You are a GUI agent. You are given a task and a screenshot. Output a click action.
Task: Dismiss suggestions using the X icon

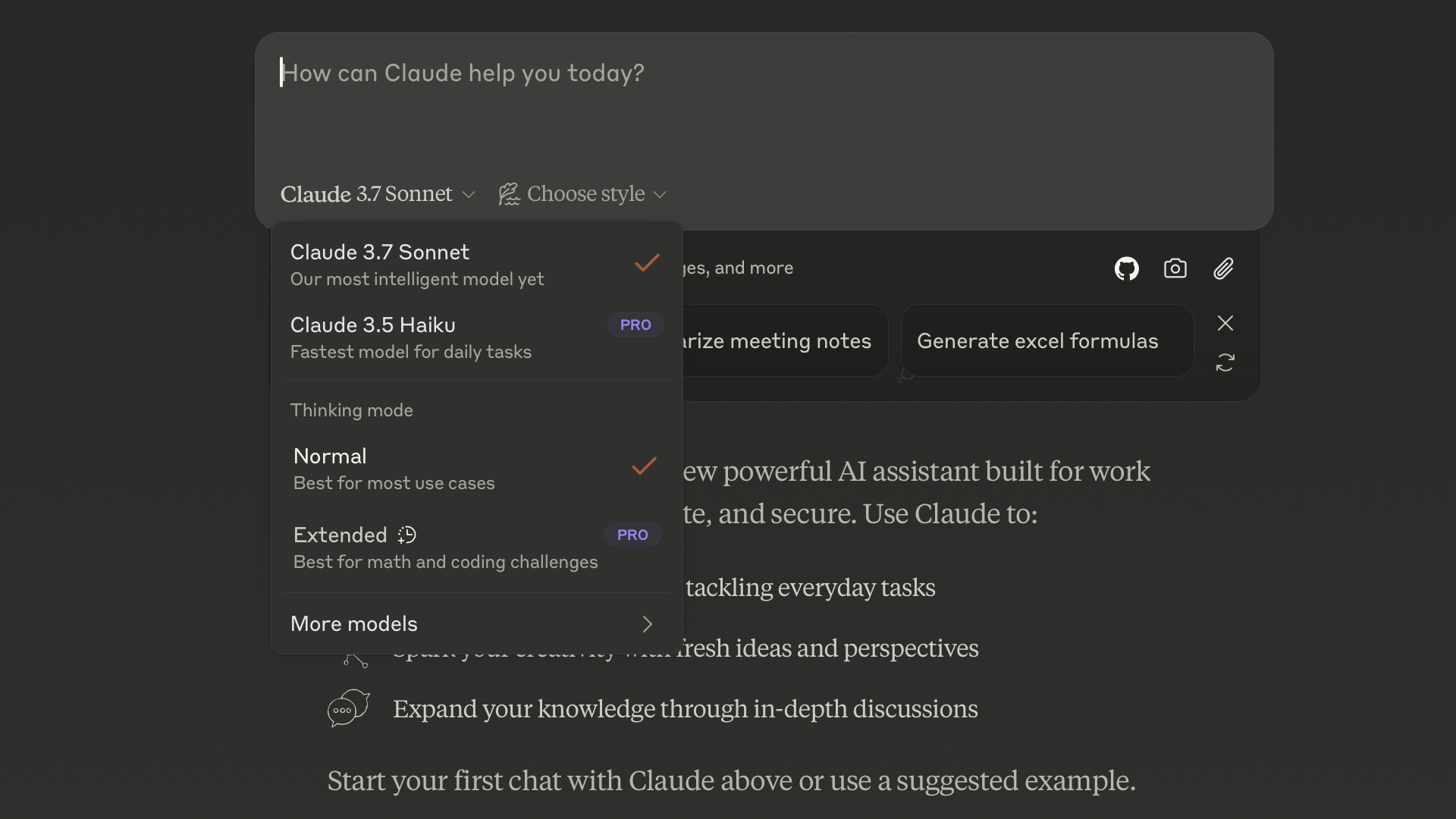click(1225, 323)
